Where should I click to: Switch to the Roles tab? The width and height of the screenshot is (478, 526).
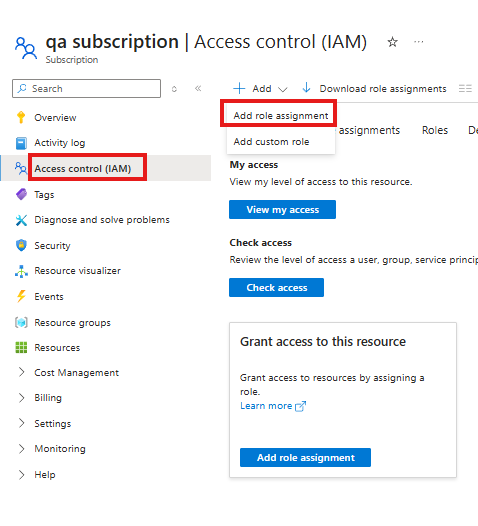tap(435, 130)
